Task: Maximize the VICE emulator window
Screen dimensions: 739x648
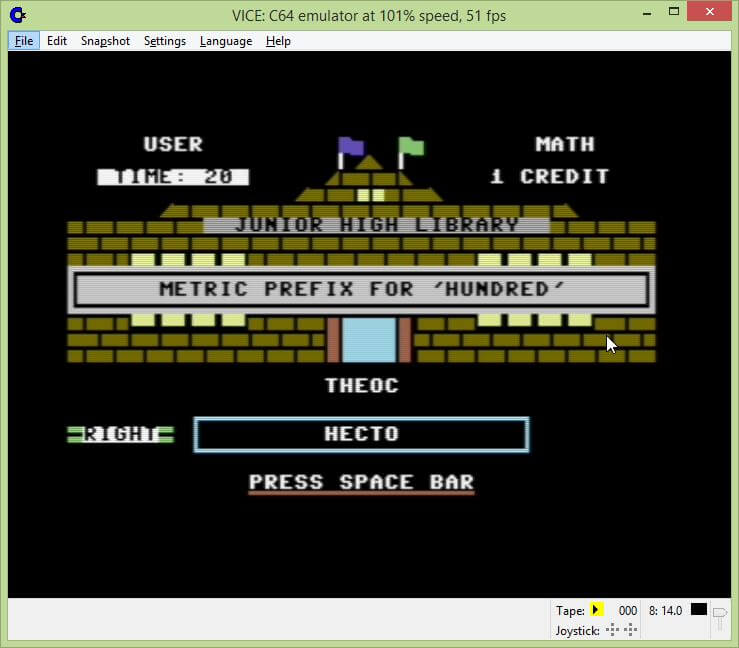Action: click(x=674, y=12)
